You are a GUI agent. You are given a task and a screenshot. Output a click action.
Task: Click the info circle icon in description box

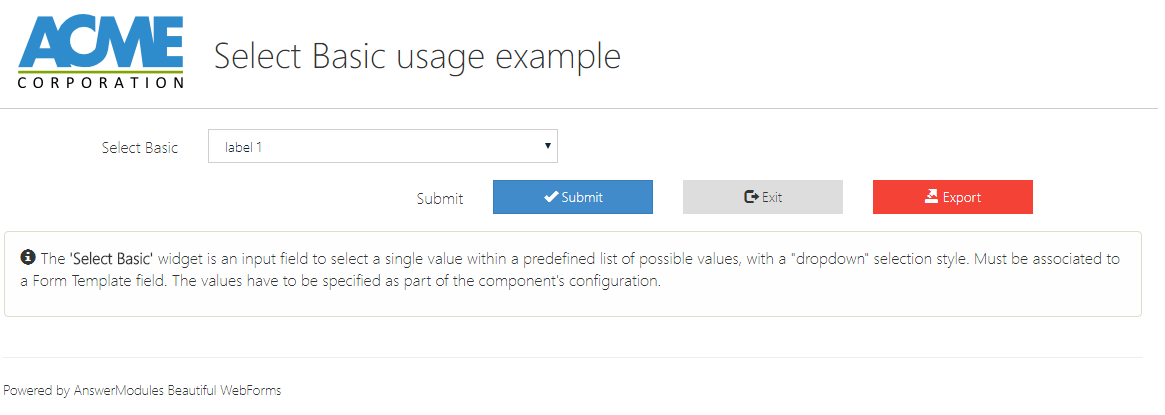coord(27,257)
